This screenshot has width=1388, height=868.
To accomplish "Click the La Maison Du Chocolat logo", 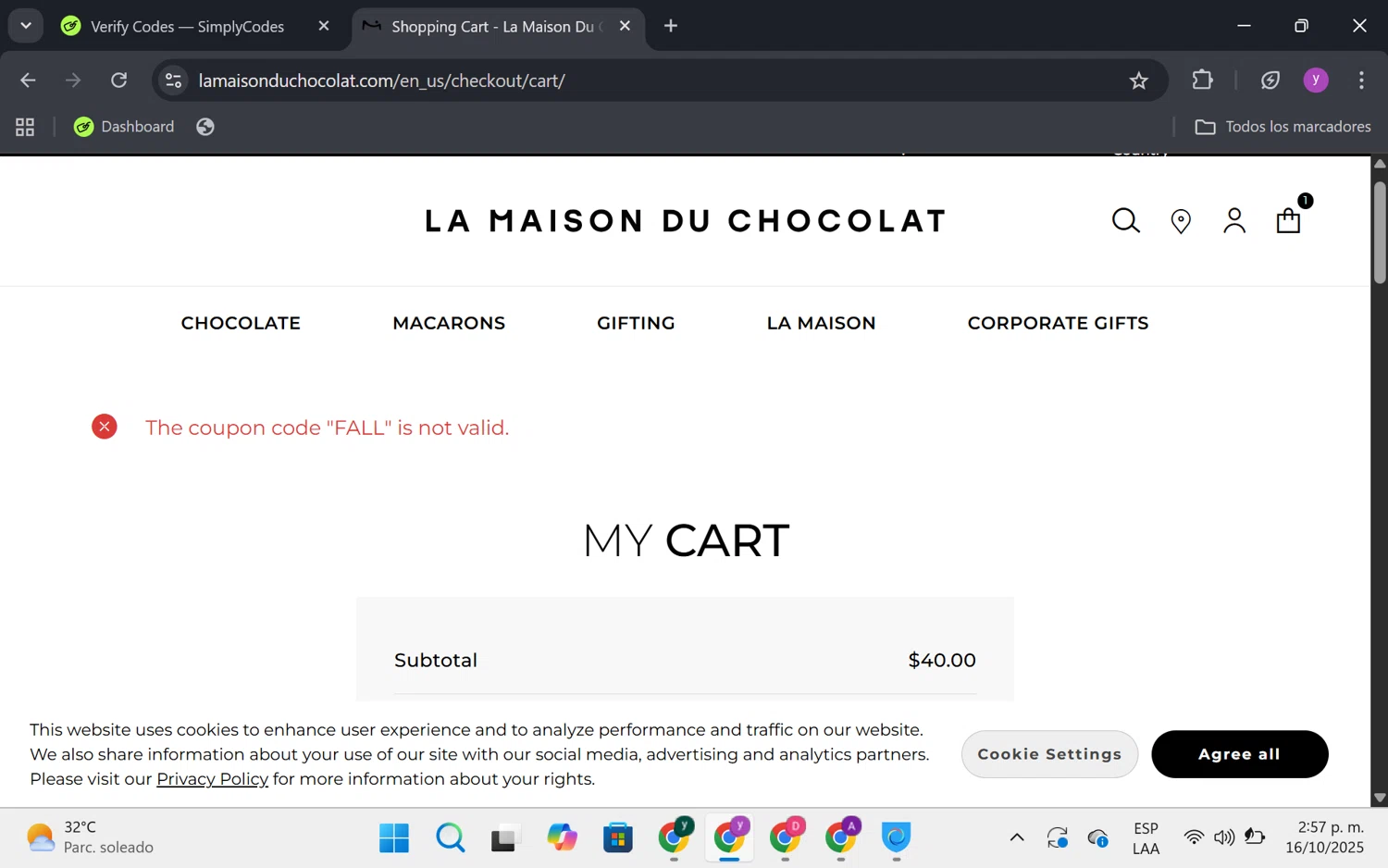I will tap(686, 220).
